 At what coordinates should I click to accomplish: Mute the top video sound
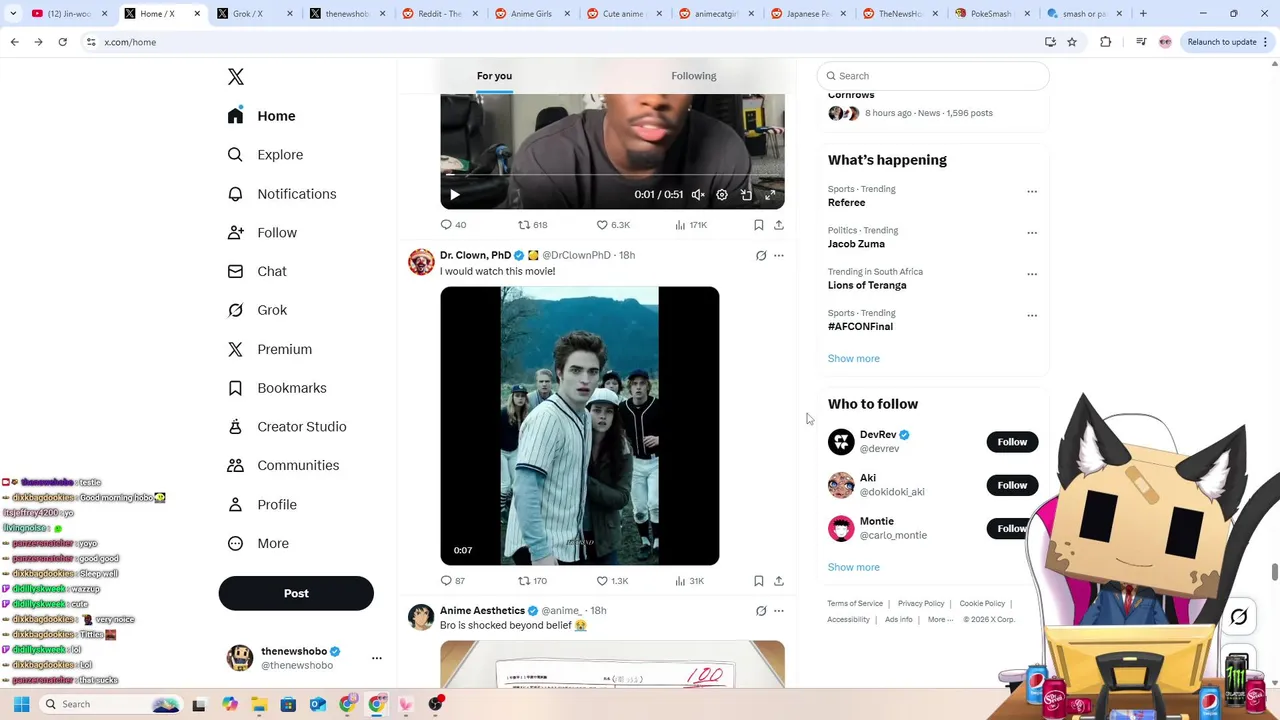698,195
